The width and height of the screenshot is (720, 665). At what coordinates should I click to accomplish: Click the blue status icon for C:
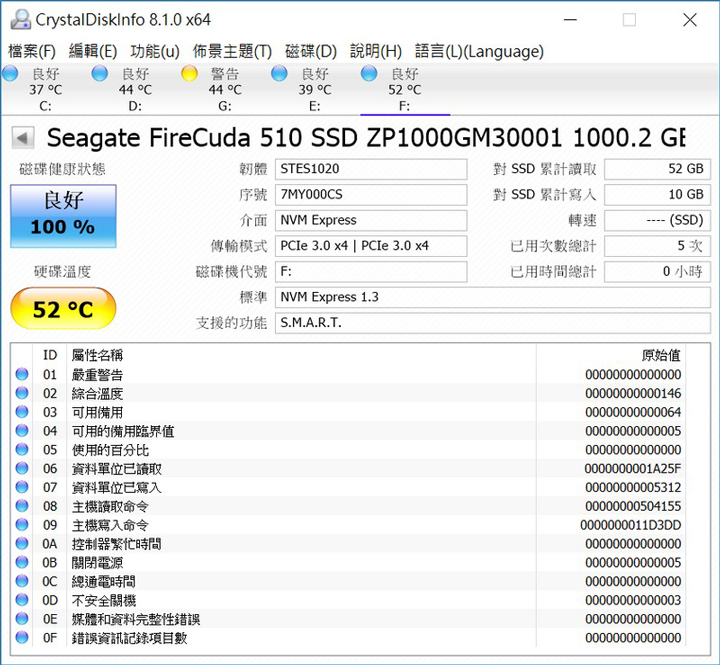tap(10, 73)
